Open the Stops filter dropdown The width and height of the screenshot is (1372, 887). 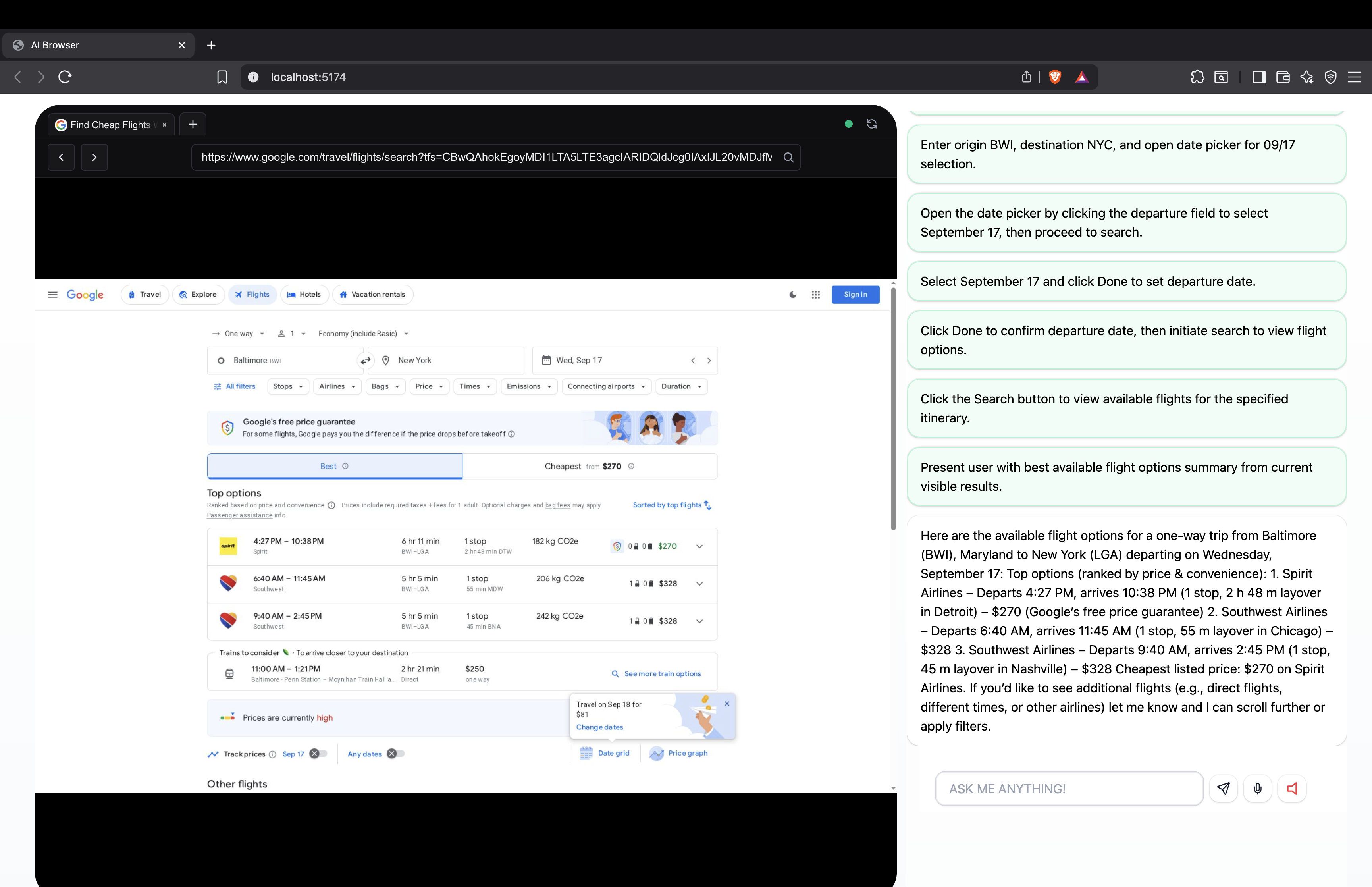tap(288, 386)
